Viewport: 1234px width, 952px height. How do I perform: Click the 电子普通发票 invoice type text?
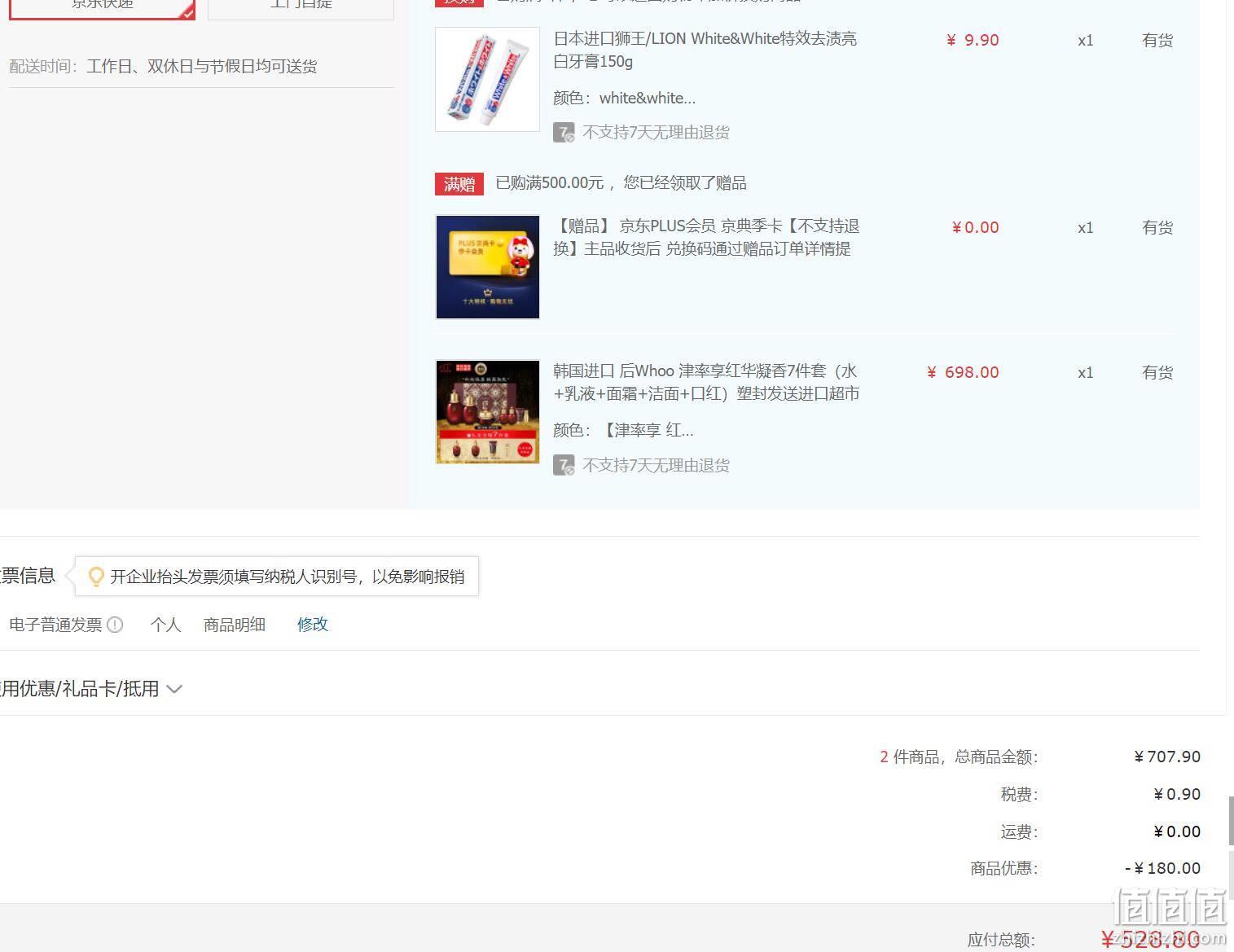pos(55,625)
